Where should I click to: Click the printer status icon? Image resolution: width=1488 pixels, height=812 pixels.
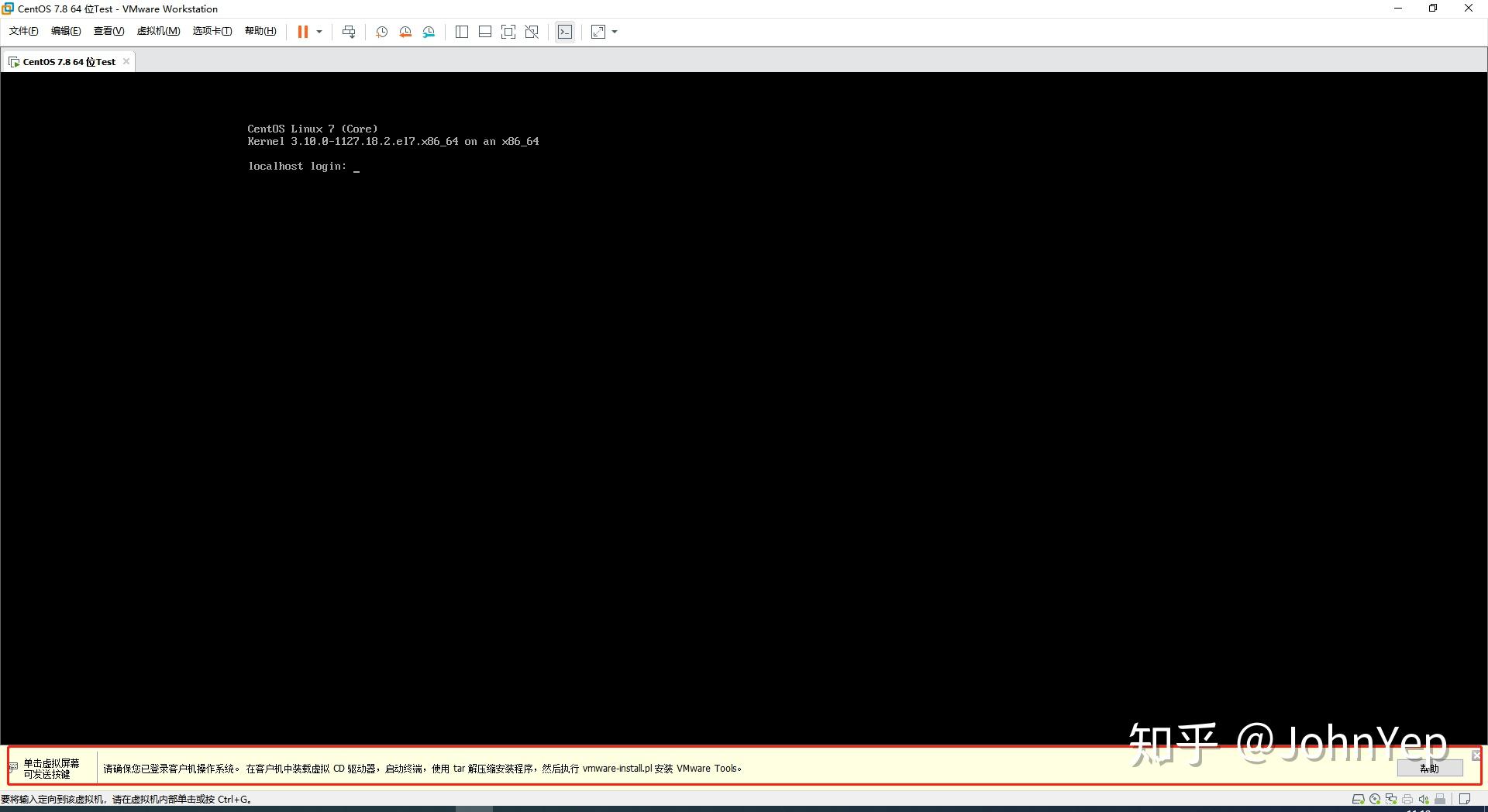(x=1407, y=799)
